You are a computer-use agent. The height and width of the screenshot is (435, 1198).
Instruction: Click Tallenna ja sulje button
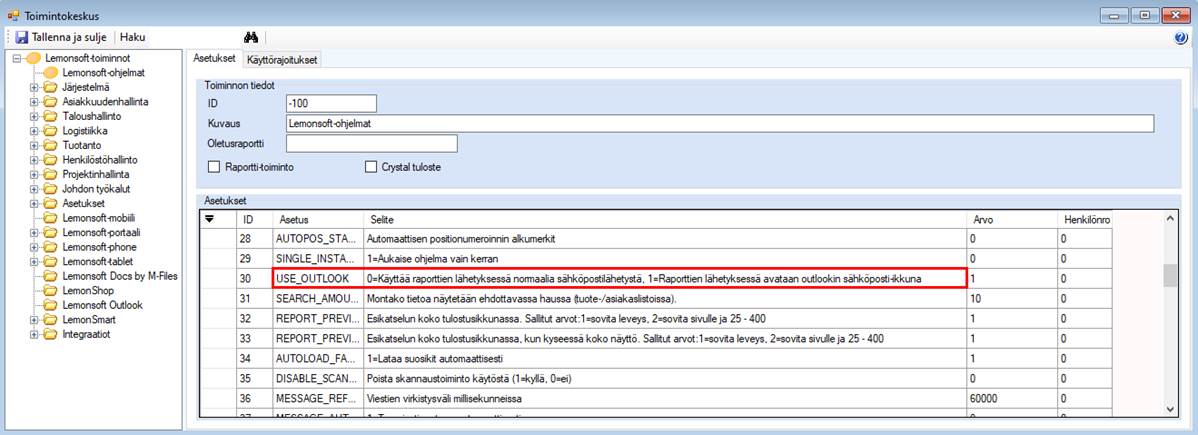[x=61, y=37]
